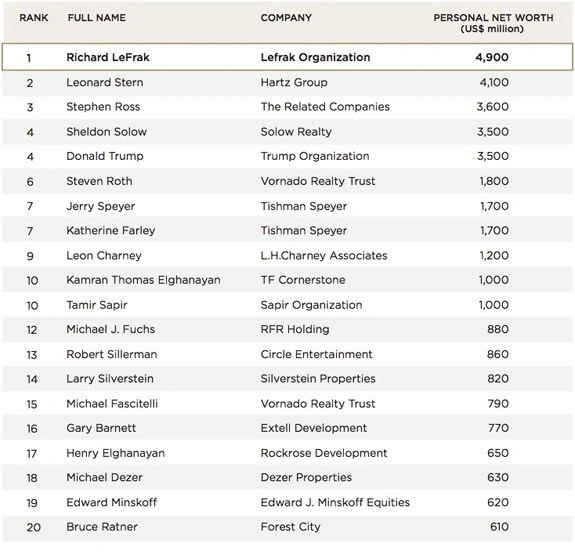
Task: Click Henry Elghanayan in the list
Action: click(x=116, y=453)
